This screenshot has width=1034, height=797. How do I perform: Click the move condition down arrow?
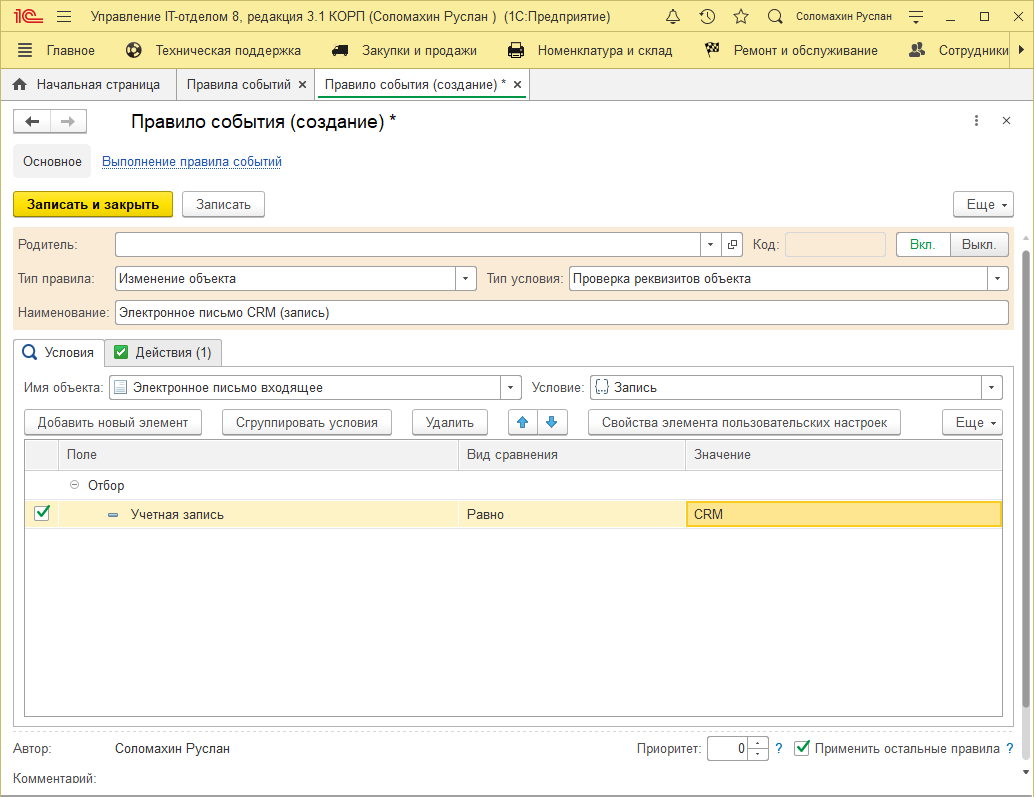551,423
